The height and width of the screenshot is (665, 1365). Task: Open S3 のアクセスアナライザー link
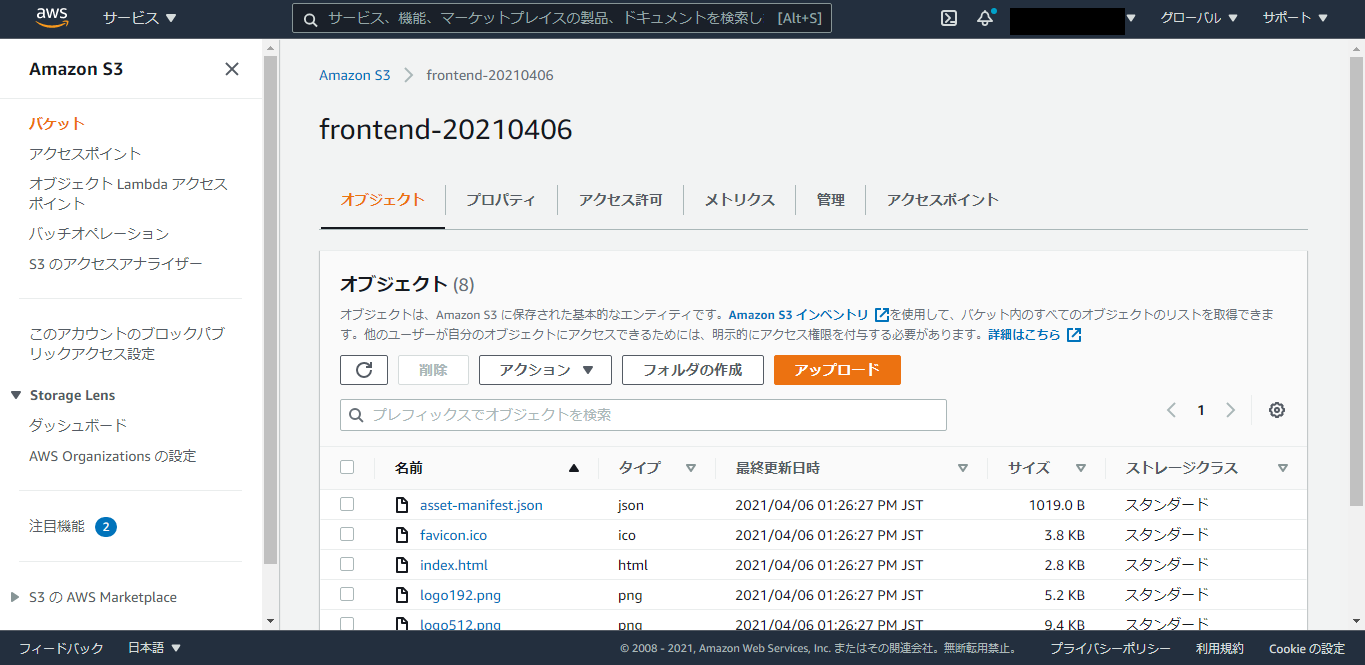(x=116, y=264)
